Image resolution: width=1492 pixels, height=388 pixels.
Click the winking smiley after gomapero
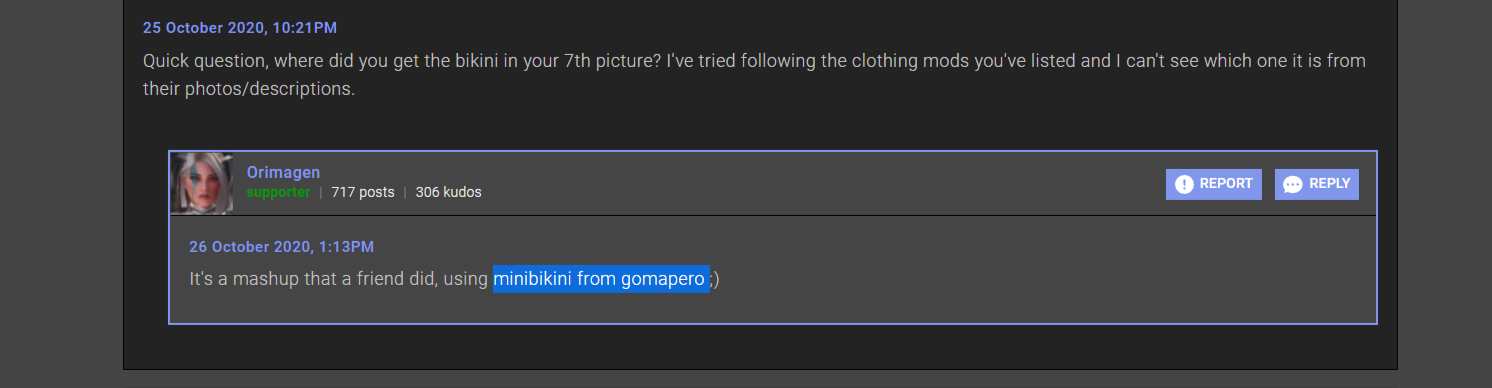(714, 279)
